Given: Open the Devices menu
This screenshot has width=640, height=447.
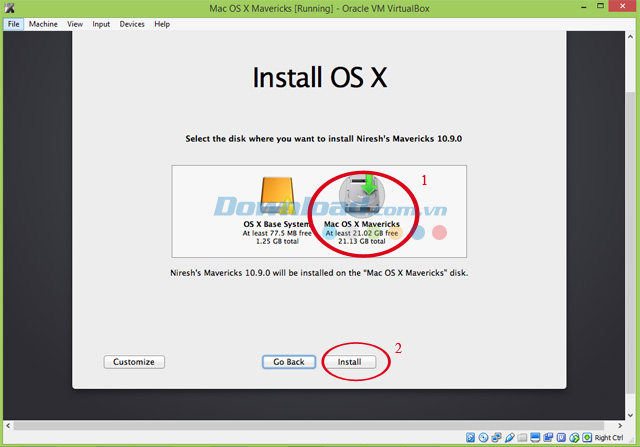Looking at the screenshot, I should click(132, 24).
